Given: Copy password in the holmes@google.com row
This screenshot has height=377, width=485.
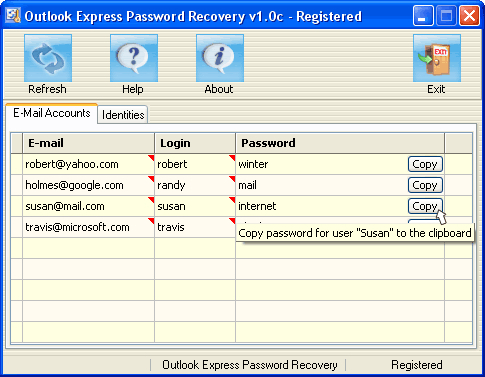Looking at the screenshot, I should coord(425,185).
